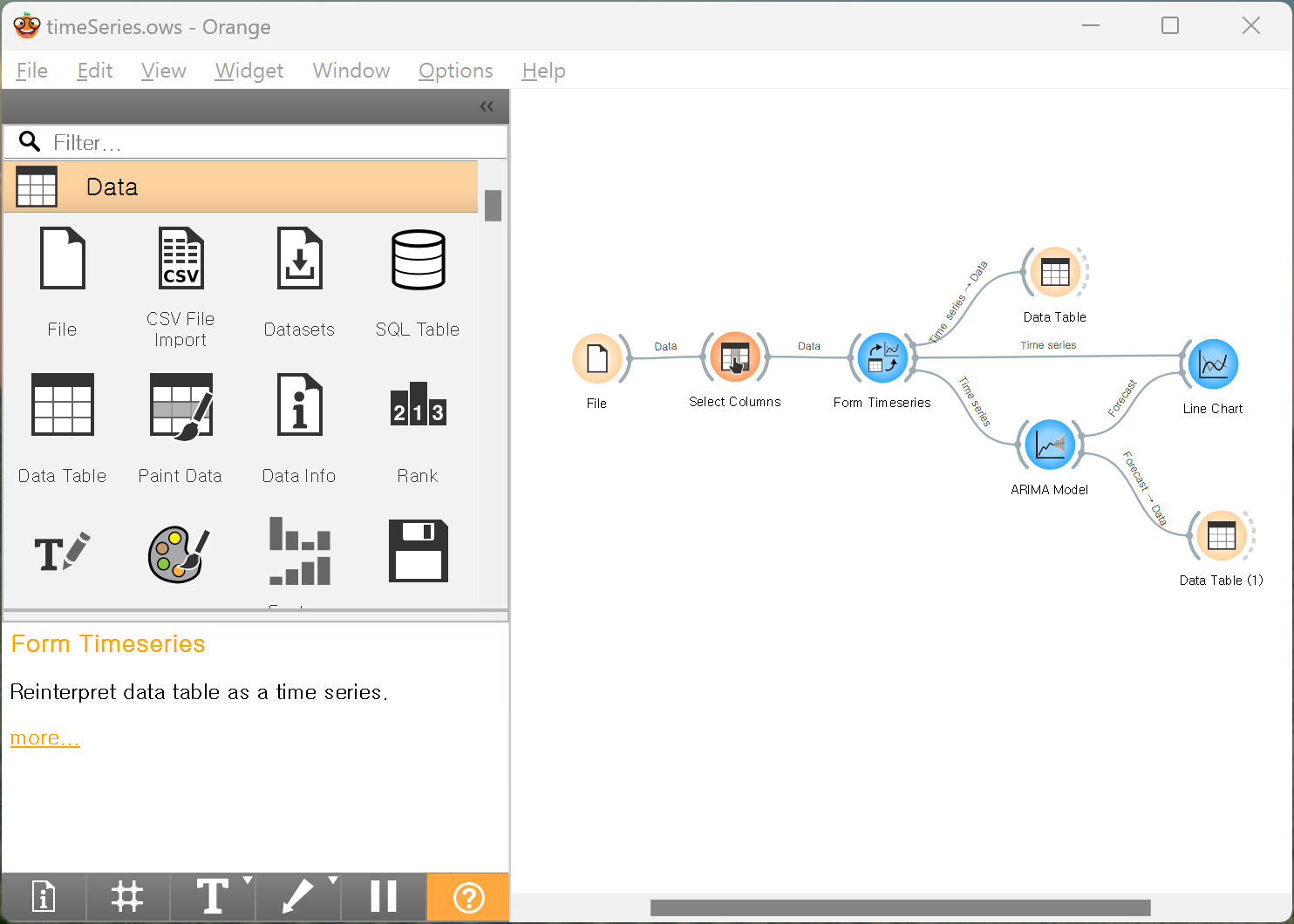Open the Help menu
The image size is (1294, 924).
pos(544,71)
